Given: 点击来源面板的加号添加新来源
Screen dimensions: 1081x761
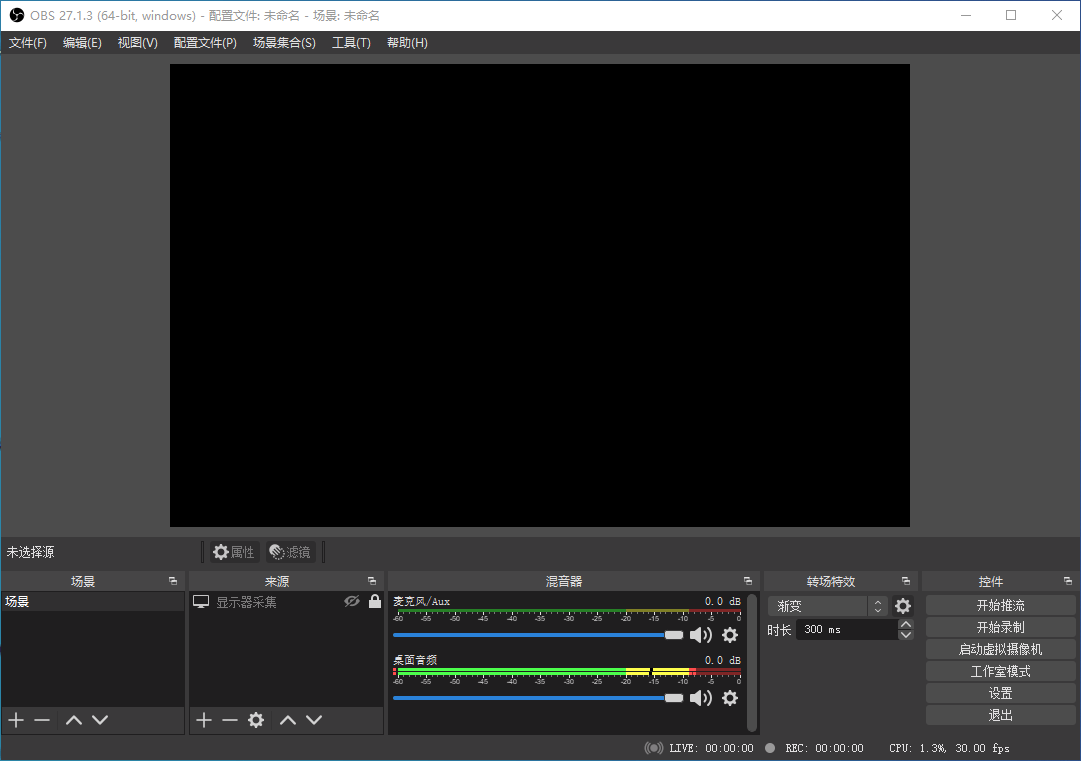Looking at the screenshot, I should pyautogui.click(x=203, y=719).
